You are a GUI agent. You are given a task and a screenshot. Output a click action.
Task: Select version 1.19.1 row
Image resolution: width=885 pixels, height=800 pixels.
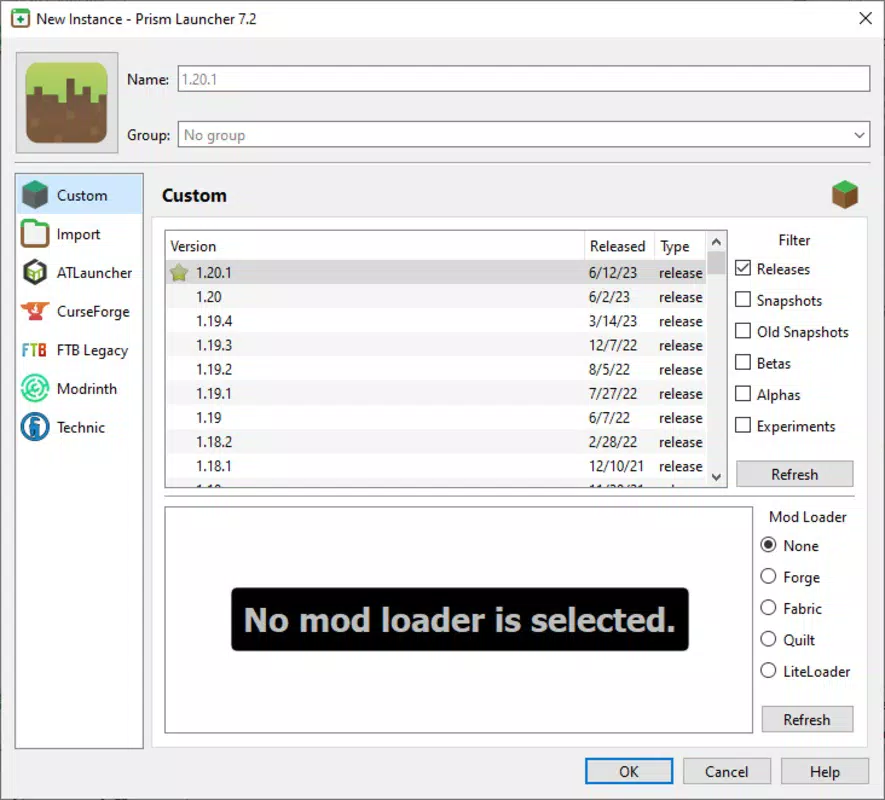435,394
